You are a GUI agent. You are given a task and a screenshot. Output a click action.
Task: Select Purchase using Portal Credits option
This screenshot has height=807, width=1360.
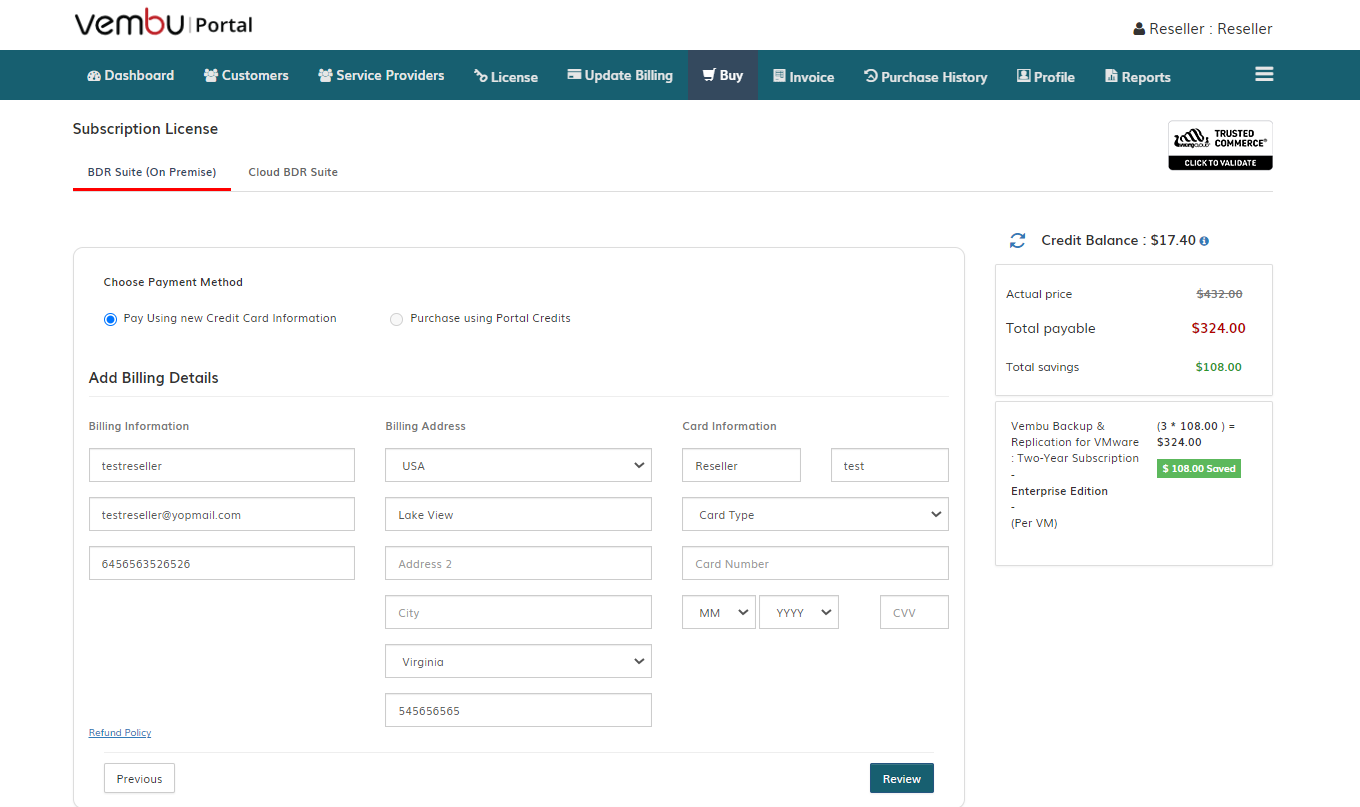click(x=397, y=319)
